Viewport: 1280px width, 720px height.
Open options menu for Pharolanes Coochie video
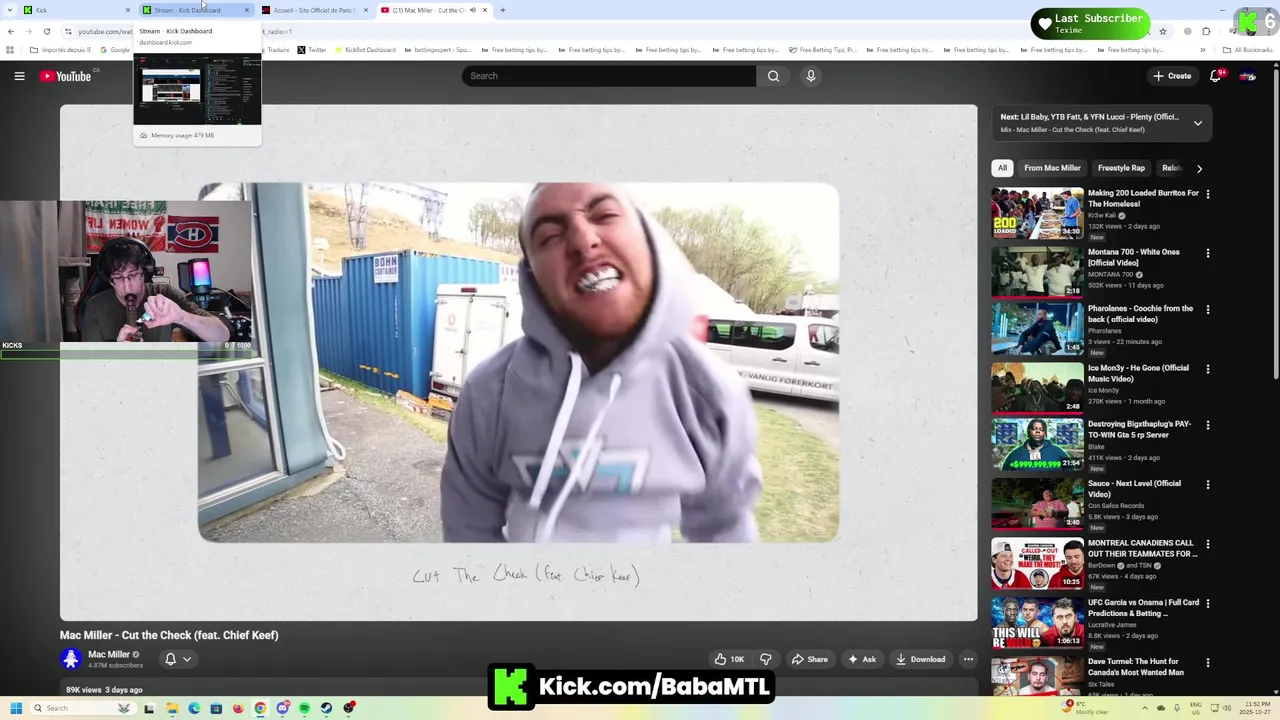pos(1207,310)
